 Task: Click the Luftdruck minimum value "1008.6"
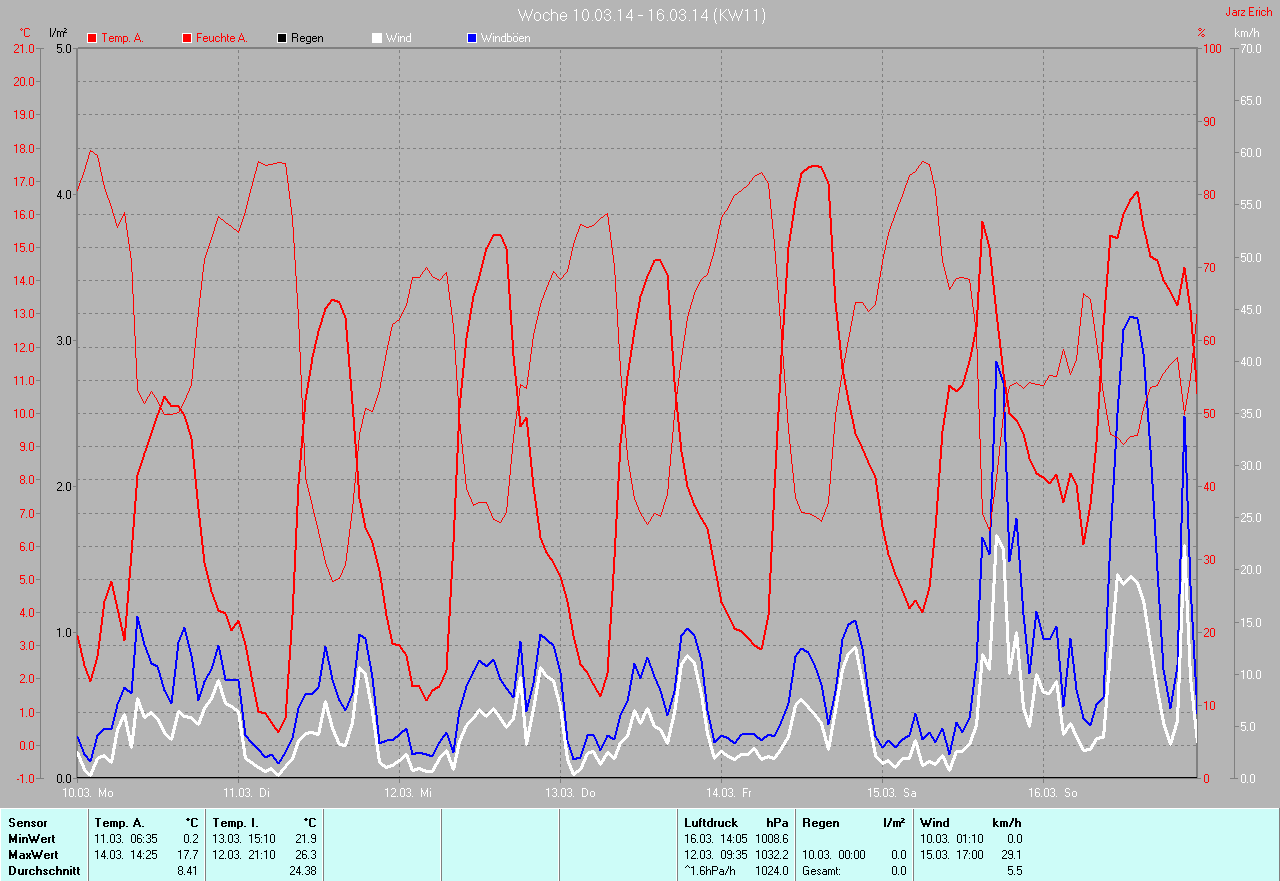click(770, 839)
